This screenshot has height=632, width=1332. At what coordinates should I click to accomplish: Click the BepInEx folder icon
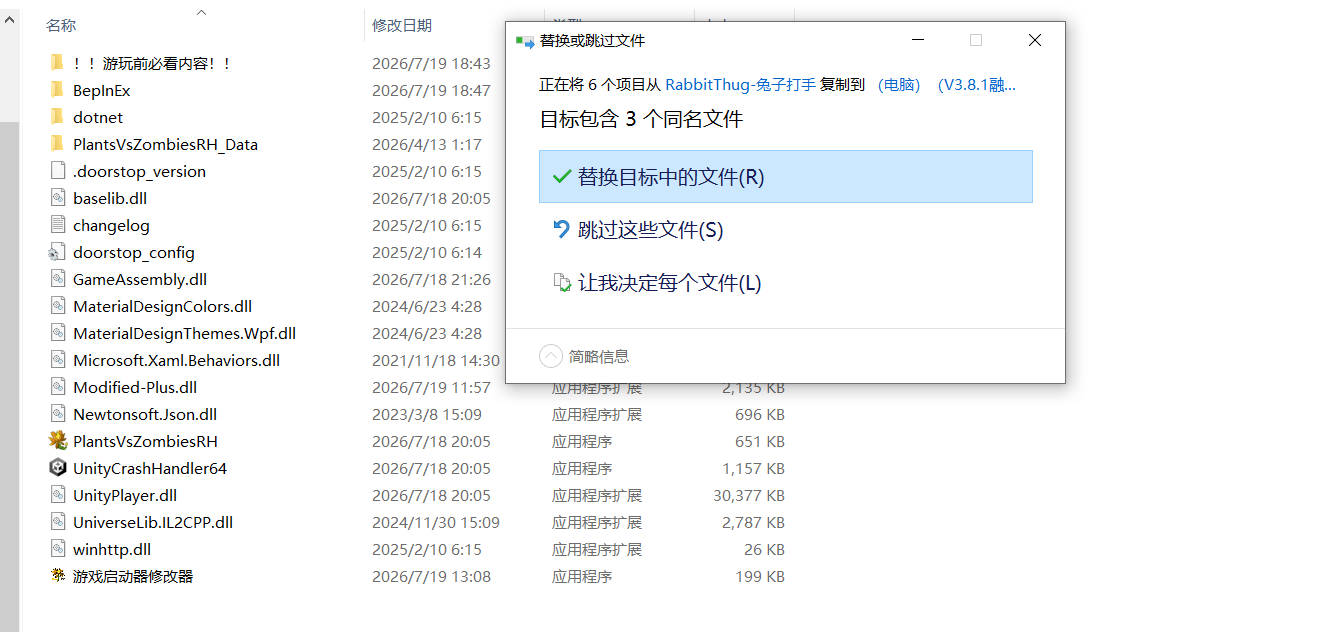pos(57,90)
